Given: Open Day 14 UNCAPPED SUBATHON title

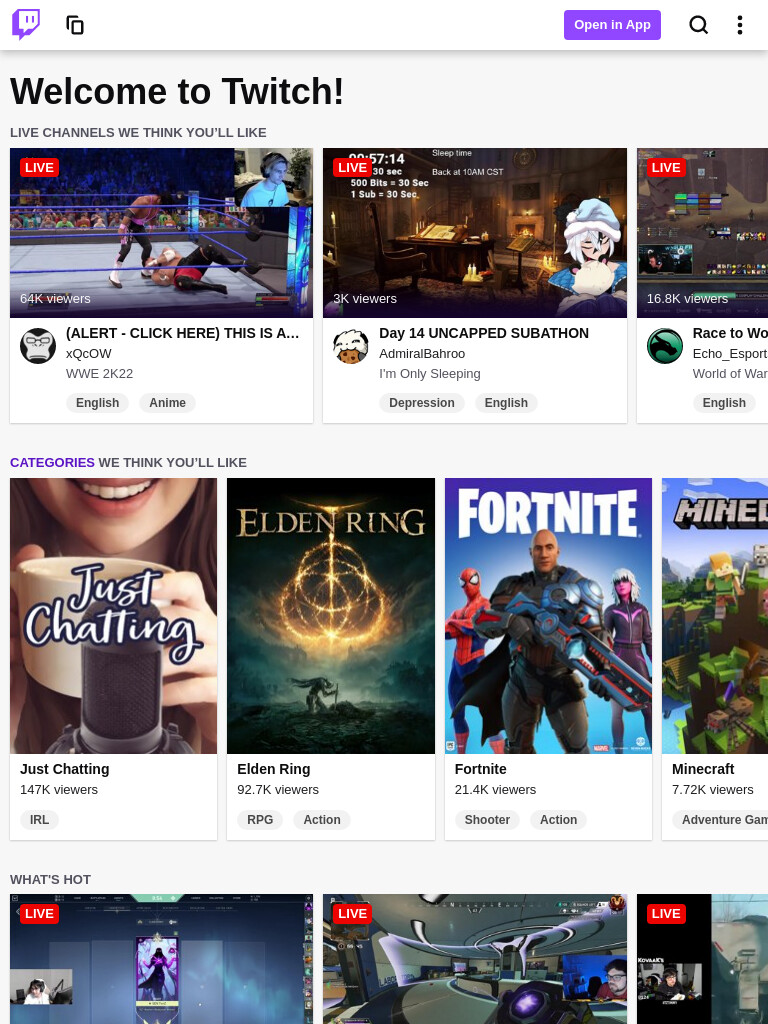Looking at the screenshot, I should (x=484, y=333).
